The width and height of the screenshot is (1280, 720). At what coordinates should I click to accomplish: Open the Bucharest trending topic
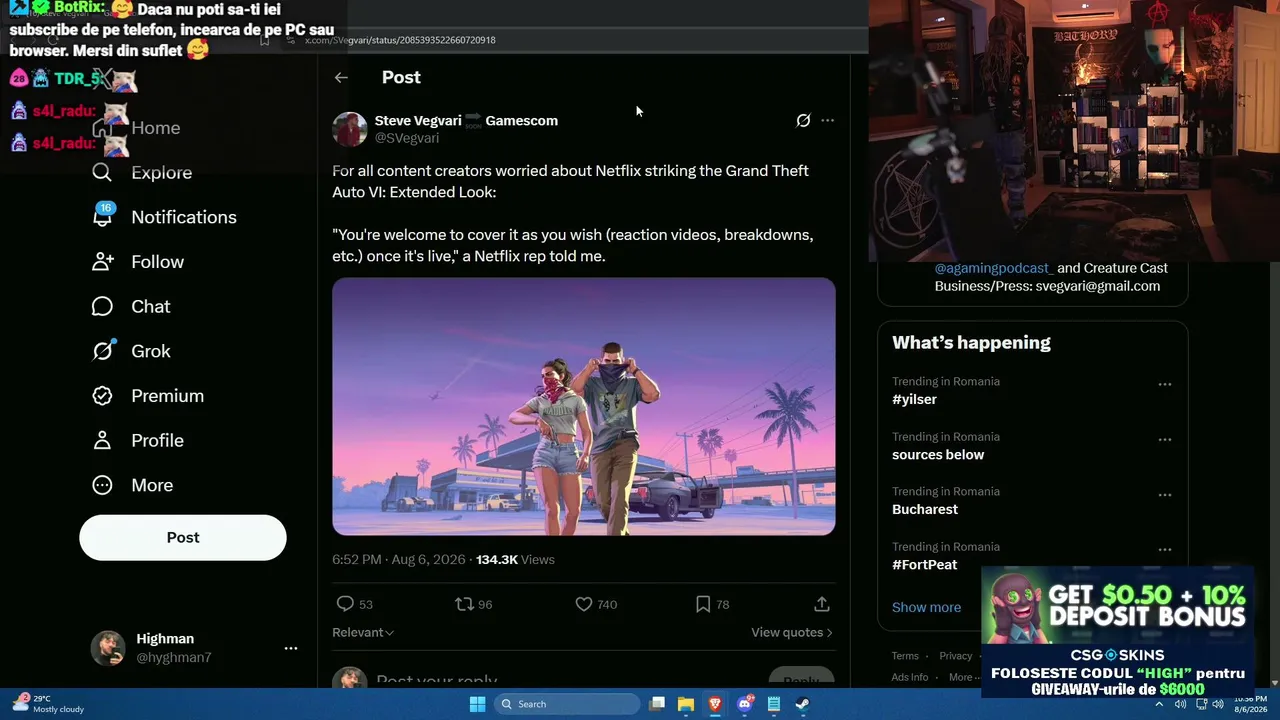(x=925, y=509)
